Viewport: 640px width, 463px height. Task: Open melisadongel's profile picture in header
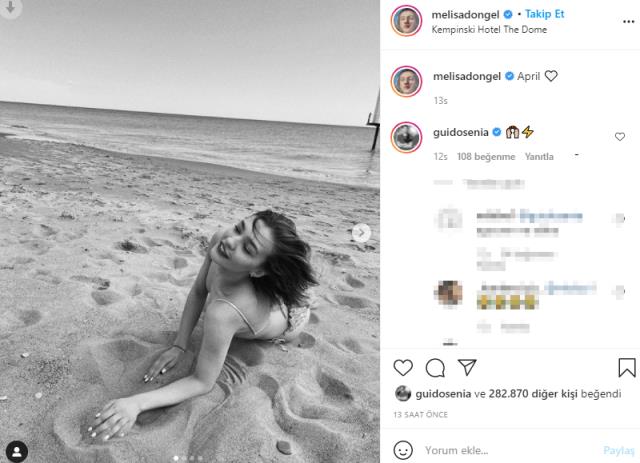coord(405,22)
